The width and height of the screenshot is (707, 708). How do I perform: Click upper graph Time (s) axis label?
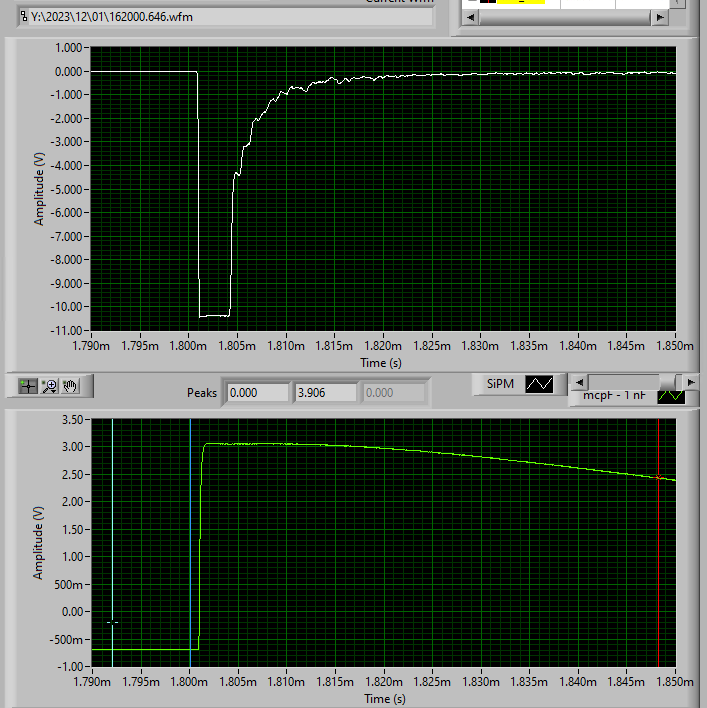[x=381, y=363]
